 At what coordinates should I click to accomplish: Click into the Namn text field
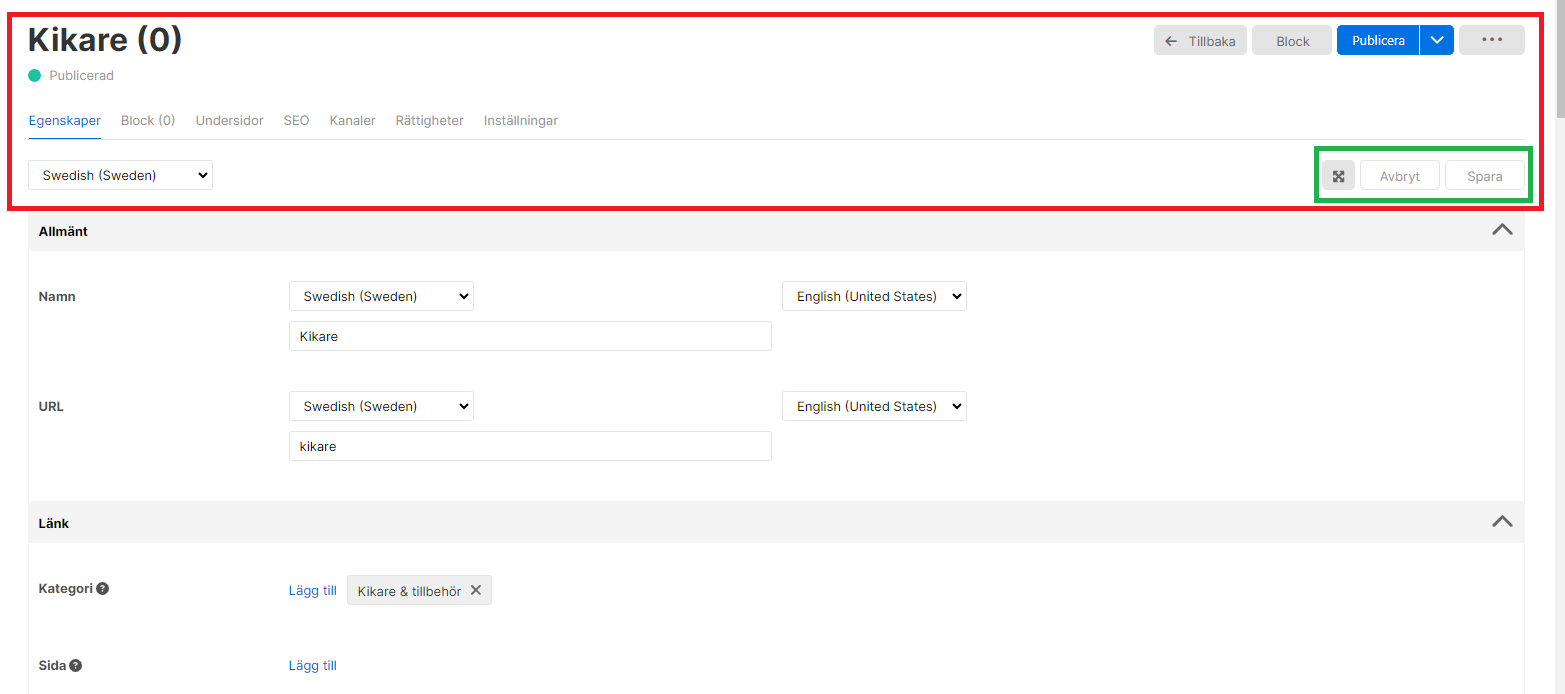[530, 336]
